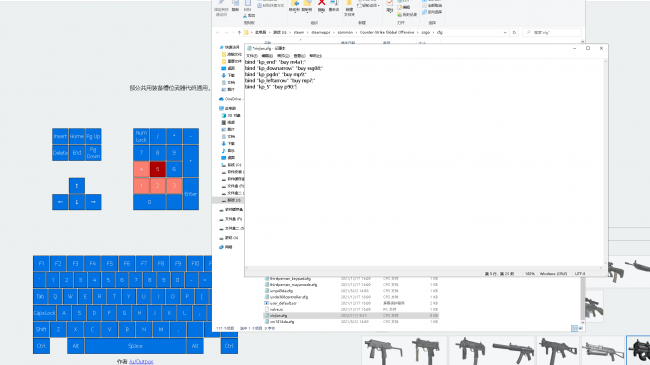Image resolution: width=650 pixels, height=365 pixels.
Task: Open the Network item in navigation pane
Action: (226, 247)
